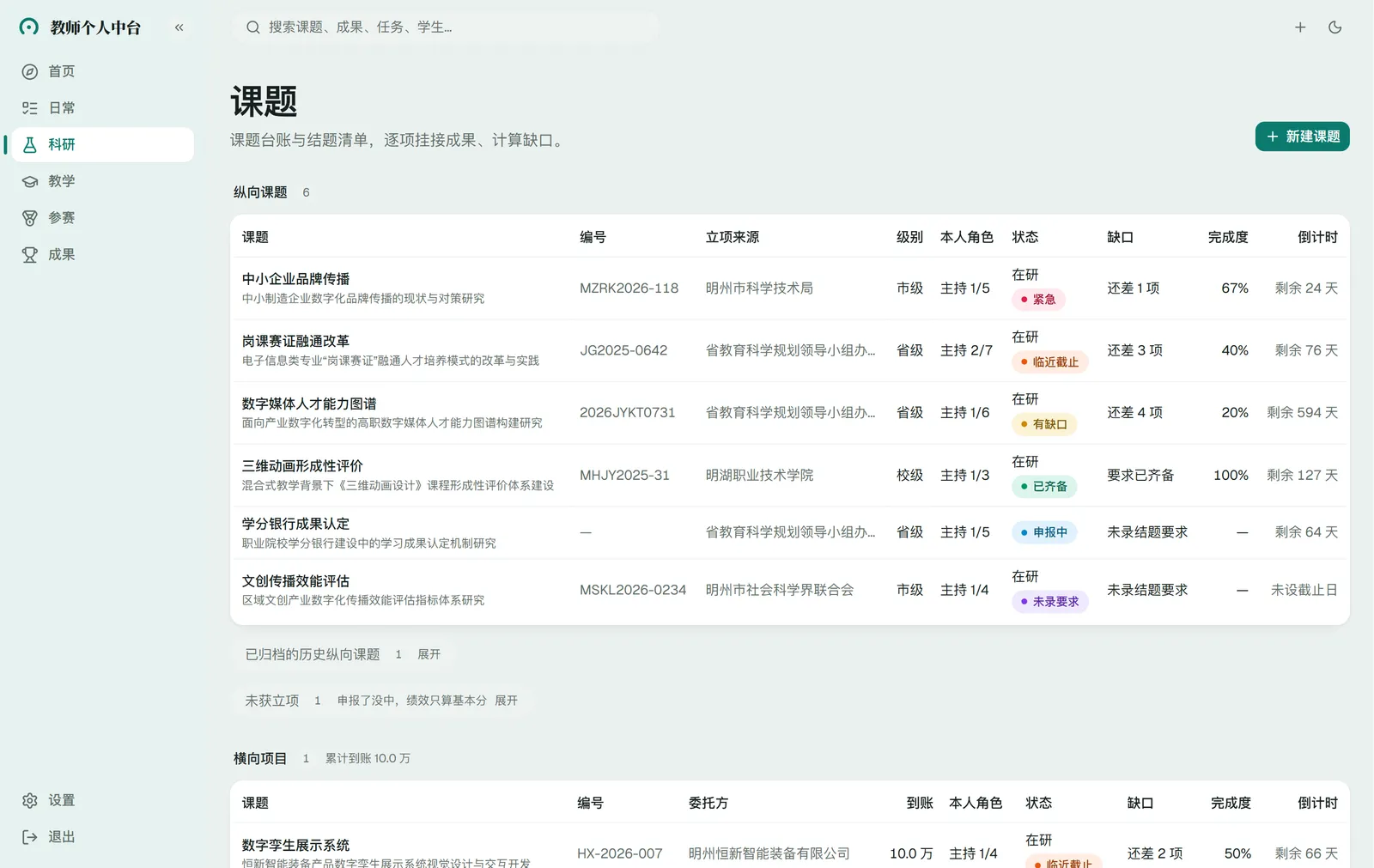The height and width of the screenshot is (868, 1374).
Task: Click the 纵向课题 完成度 column header
Action: [1228, 237]
